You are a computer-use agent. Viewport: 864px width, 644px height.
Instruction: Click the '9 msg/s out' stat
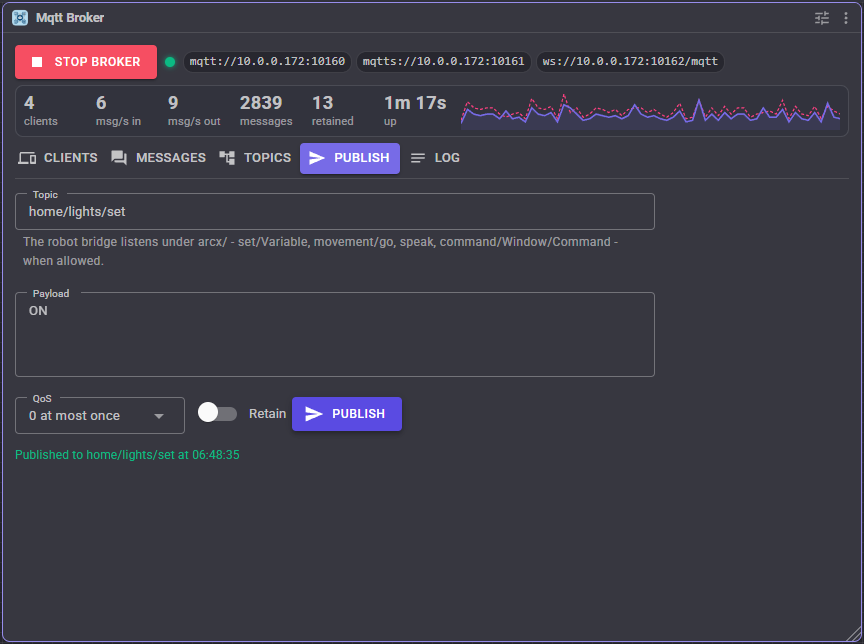click(194, 111)
